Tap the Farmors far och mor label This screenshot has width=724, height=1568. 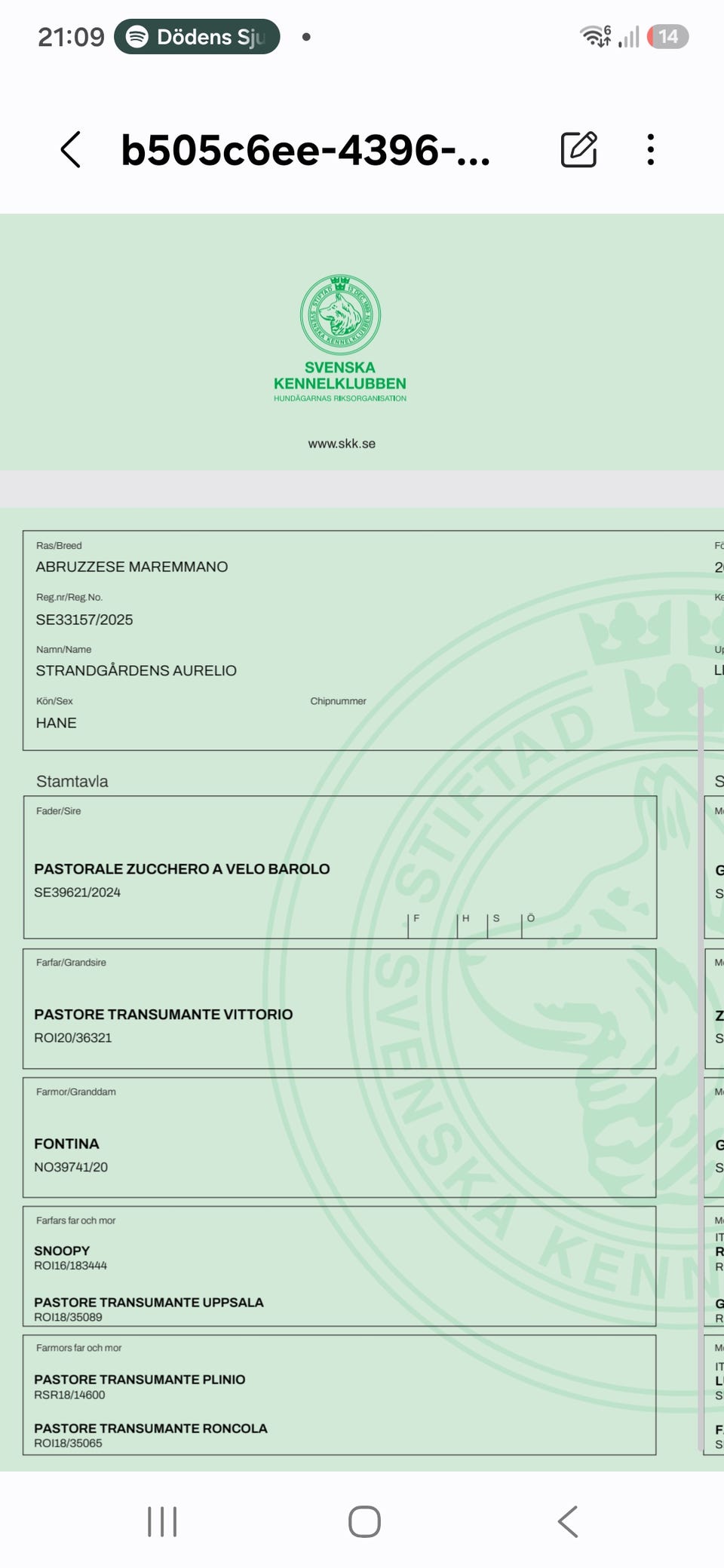79,1347
